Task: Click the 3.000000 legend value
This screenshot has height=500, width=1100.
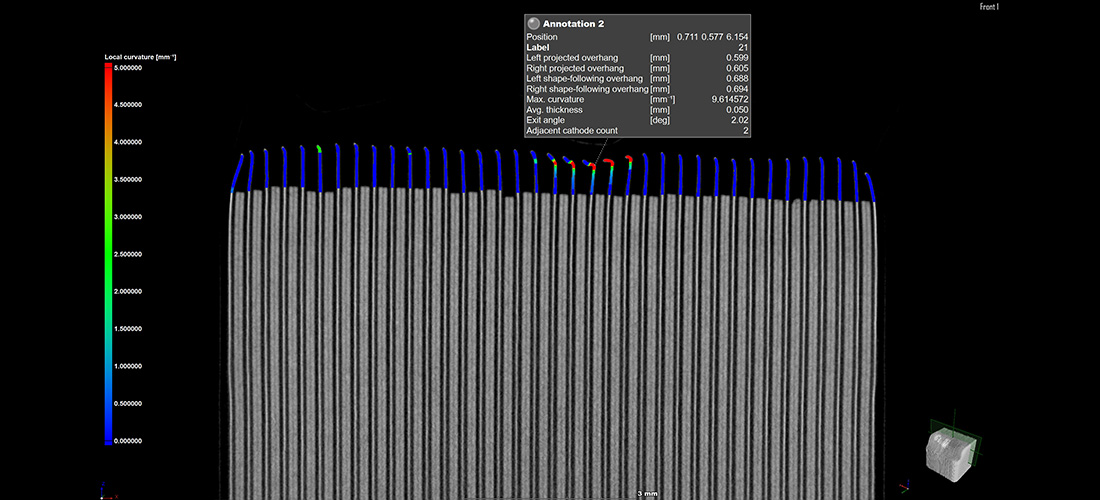Action: coord(128,217)
